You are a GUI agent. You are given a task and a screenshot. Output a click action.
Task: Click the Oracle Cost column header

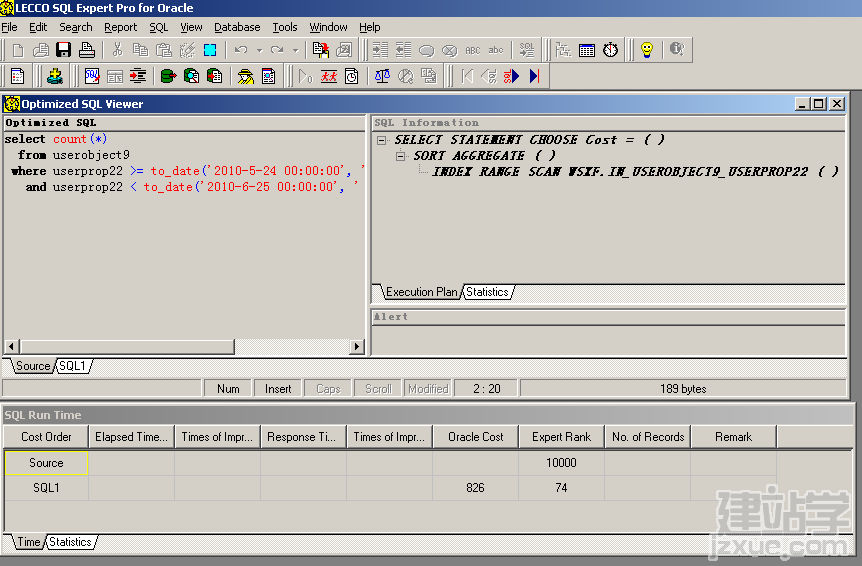(476, 437)
